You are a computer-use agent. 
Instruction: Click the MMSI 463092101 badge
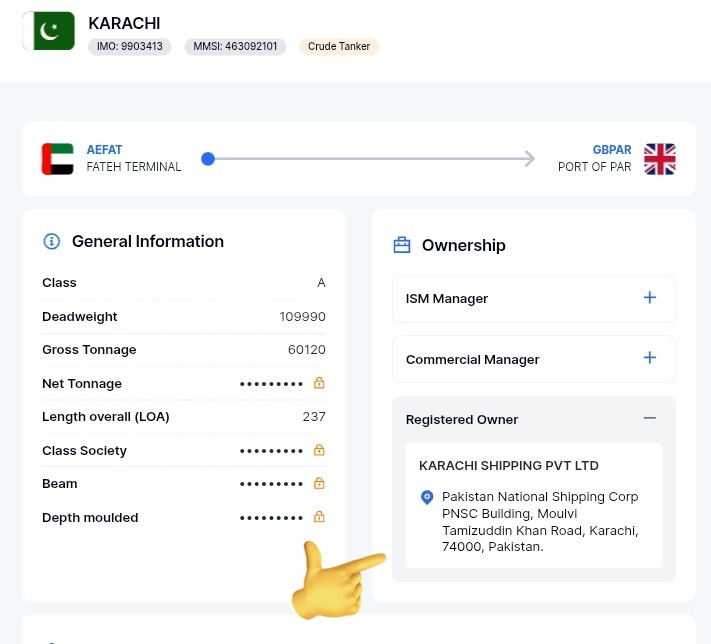[235, 47]
